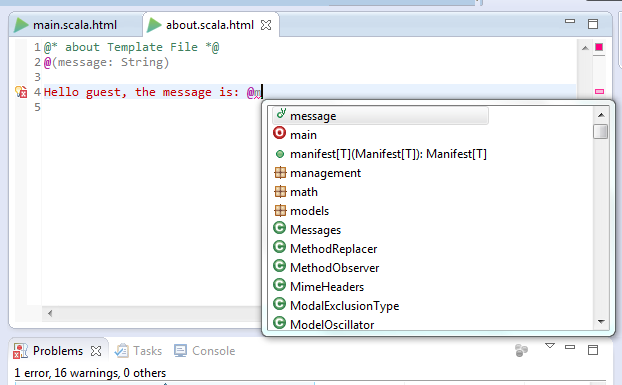Click the package icon beside models

click(x=280, y=211)
